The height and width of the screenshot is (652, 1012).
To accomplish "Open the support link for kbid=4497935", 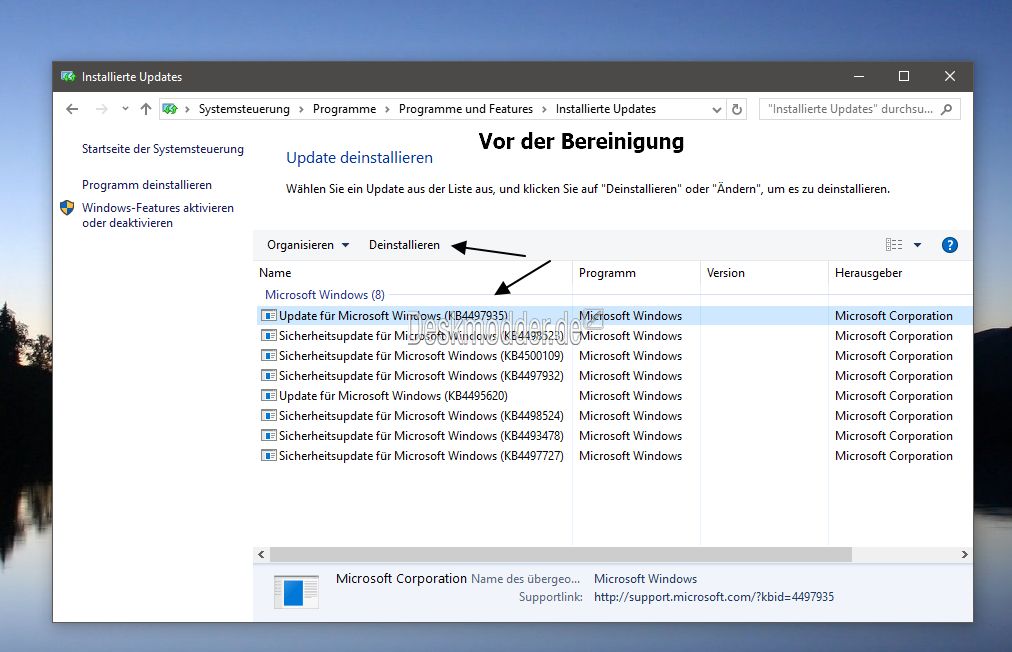I will click(714, 597).
